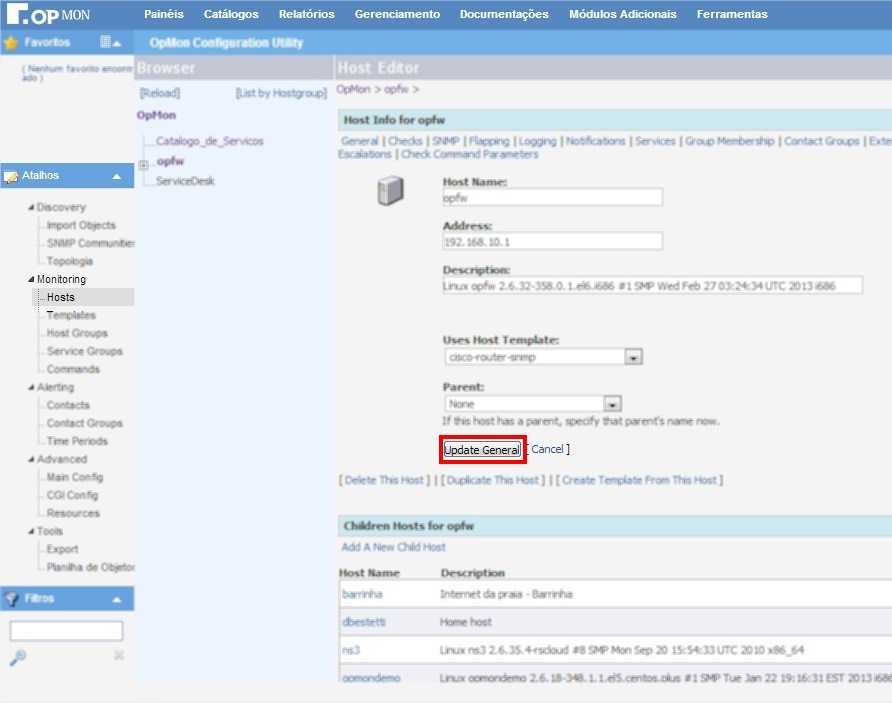The image size is (892, 703).
Task: Select Host Groups in Monitoring tree
Action: click(76, 333)
